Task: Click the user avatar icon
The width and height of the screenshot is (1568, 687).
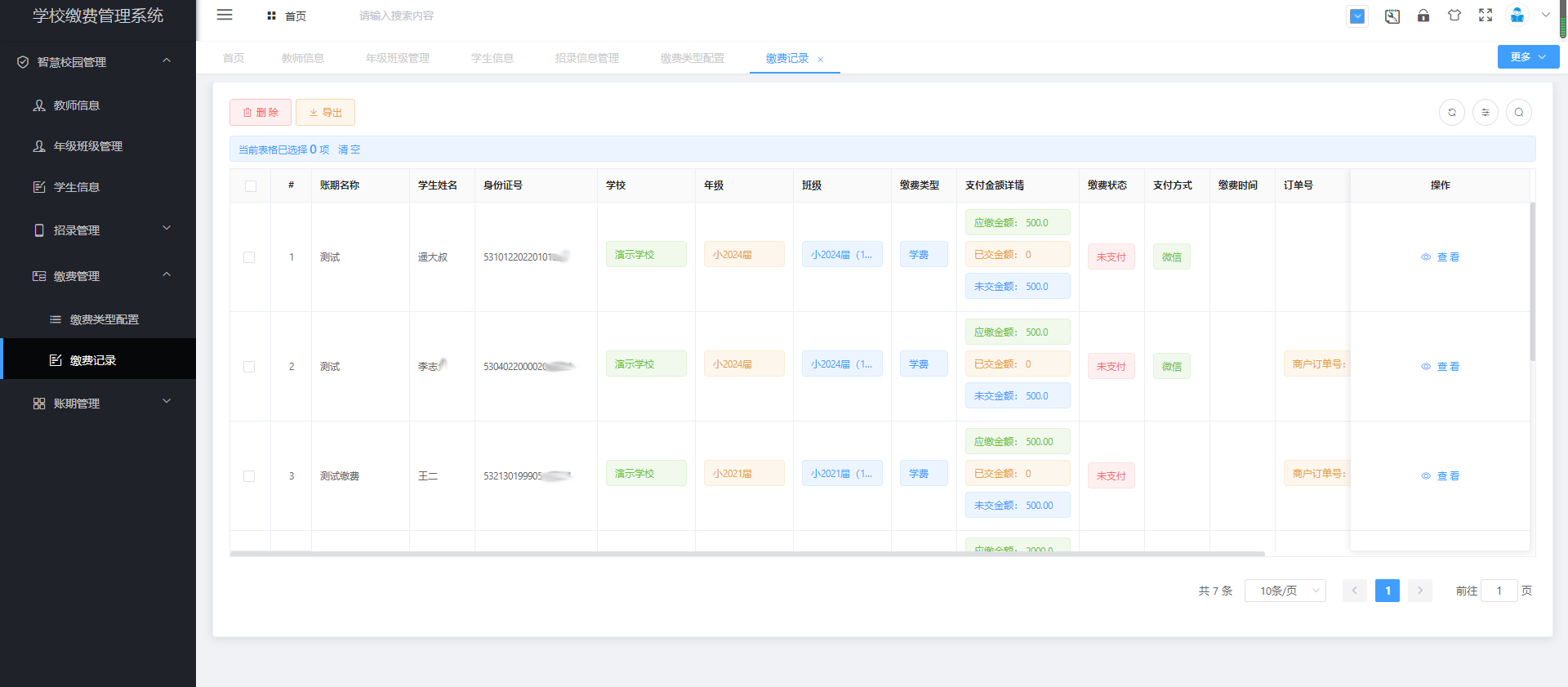Action: pyautogui.click(x=1517, y=16)
